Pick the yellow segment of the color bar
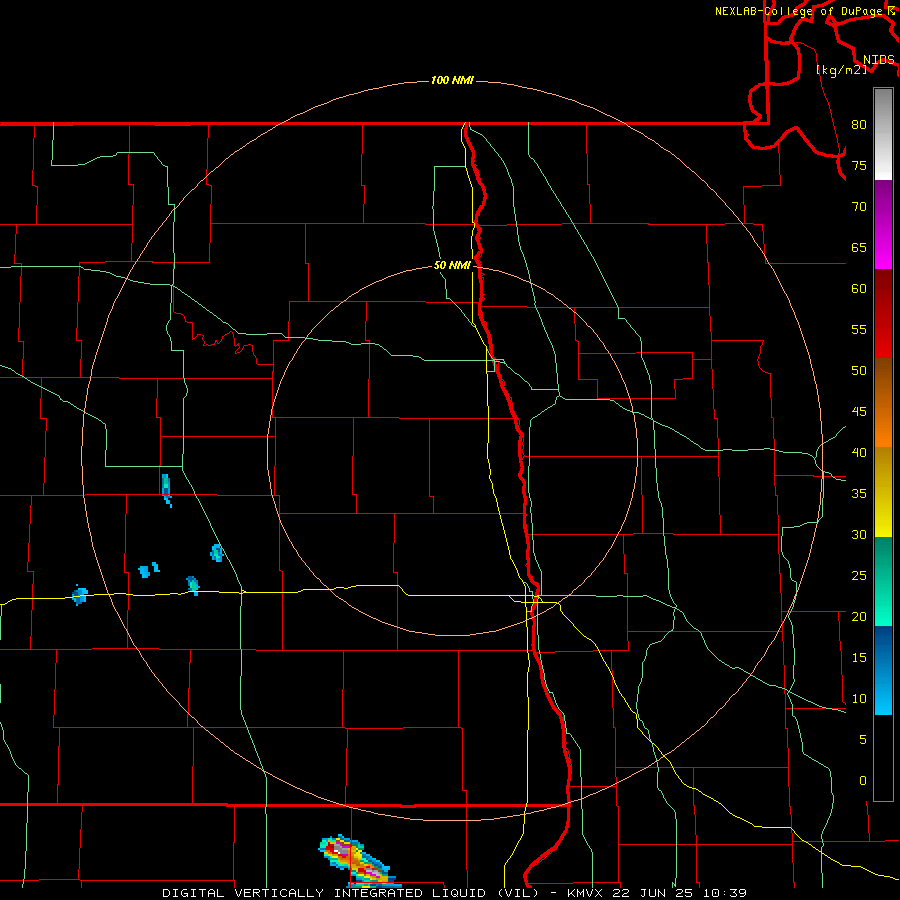This screenshot has height=900, width=900. coord(883,492)
